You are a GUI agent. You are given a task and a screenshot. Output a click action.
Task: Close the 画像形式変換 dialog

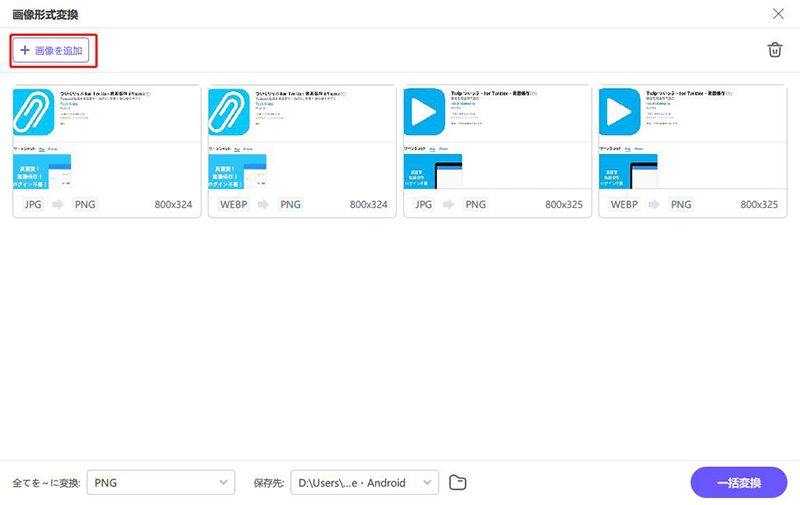pyautogui.click(x=778, y=14)
